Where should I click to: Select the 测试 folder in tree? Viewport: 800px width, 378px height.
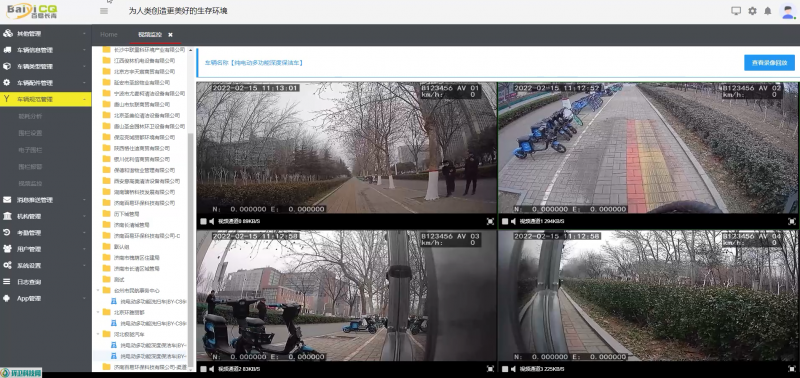click(119, 280)
